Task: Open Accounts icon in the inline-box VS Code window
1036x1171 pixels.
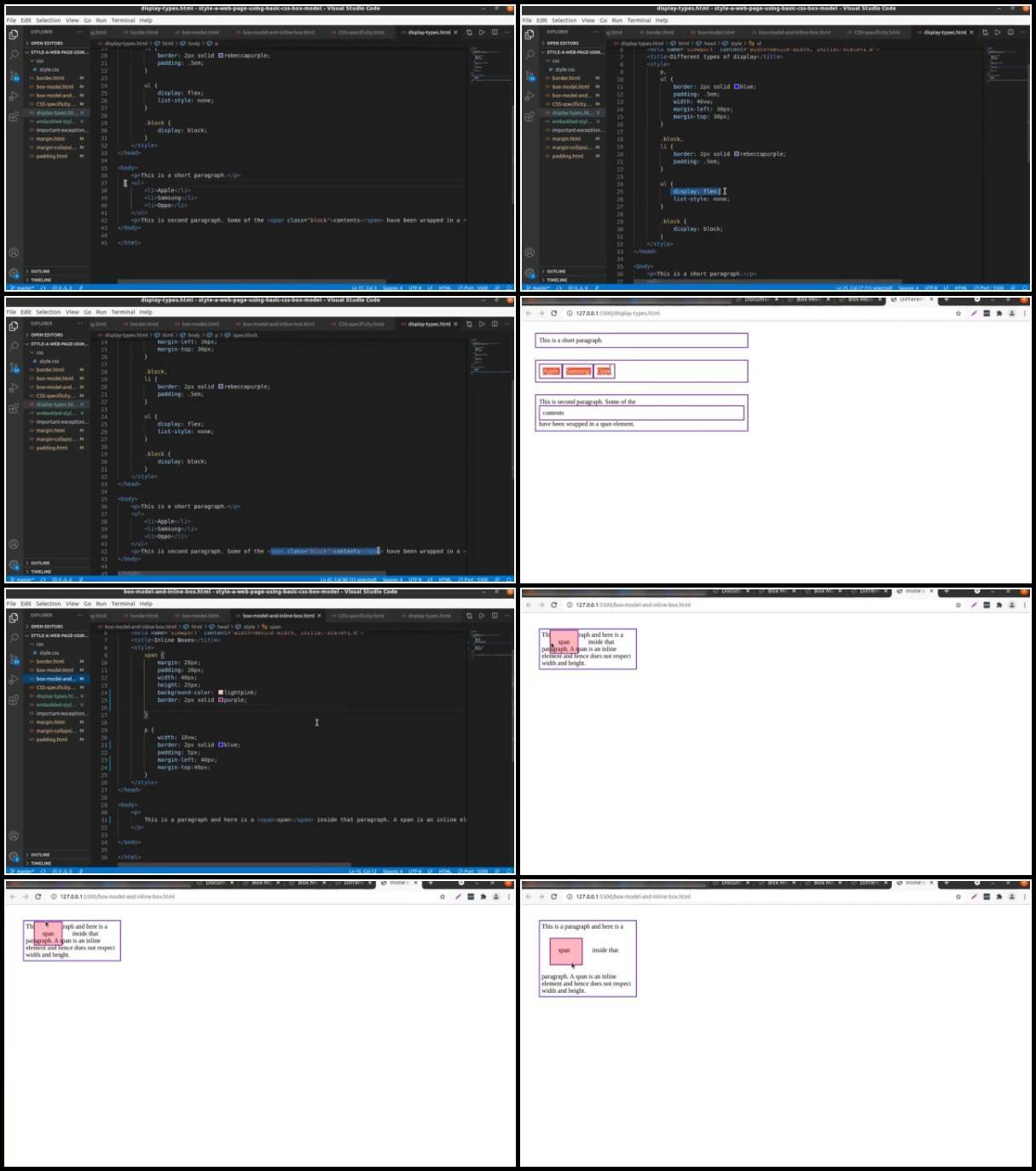Action: [14, 836]
